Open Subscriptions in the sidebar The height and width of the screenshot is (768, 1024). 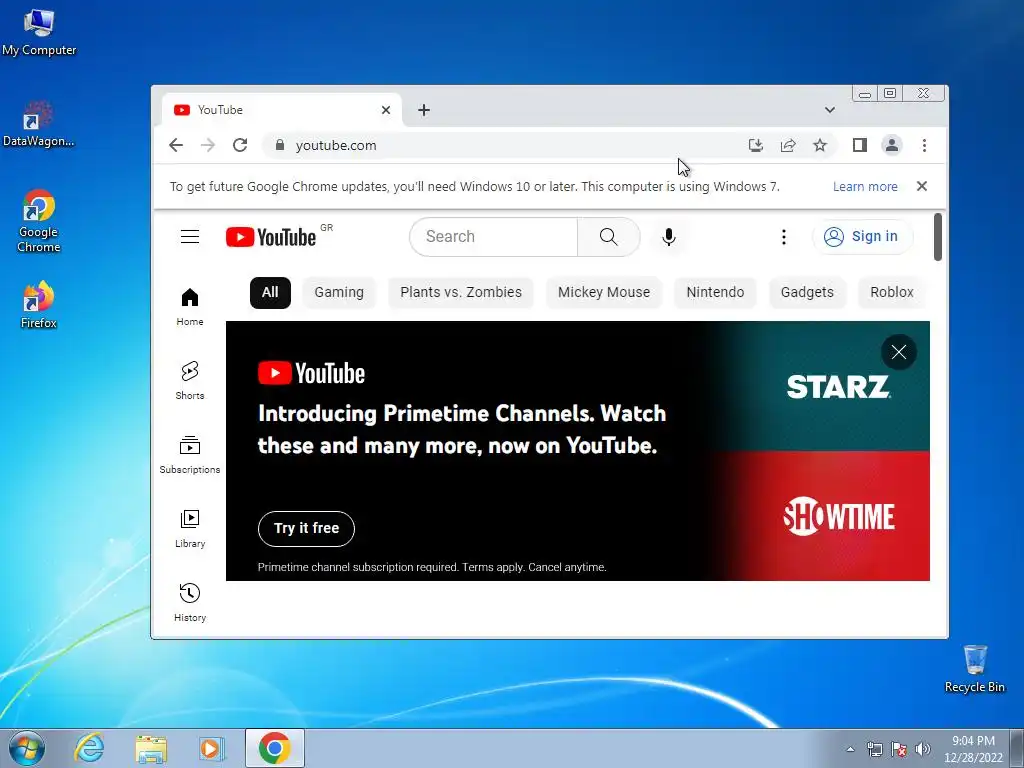pyautogui.click(x=190, y=455)
